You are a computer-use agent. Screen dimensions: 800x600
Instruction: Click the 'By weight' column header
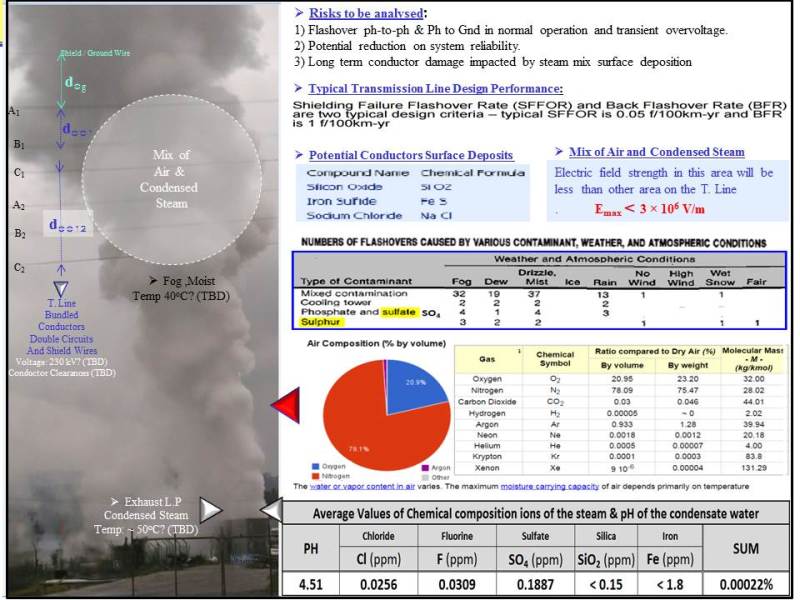click(x=687, y=365)
